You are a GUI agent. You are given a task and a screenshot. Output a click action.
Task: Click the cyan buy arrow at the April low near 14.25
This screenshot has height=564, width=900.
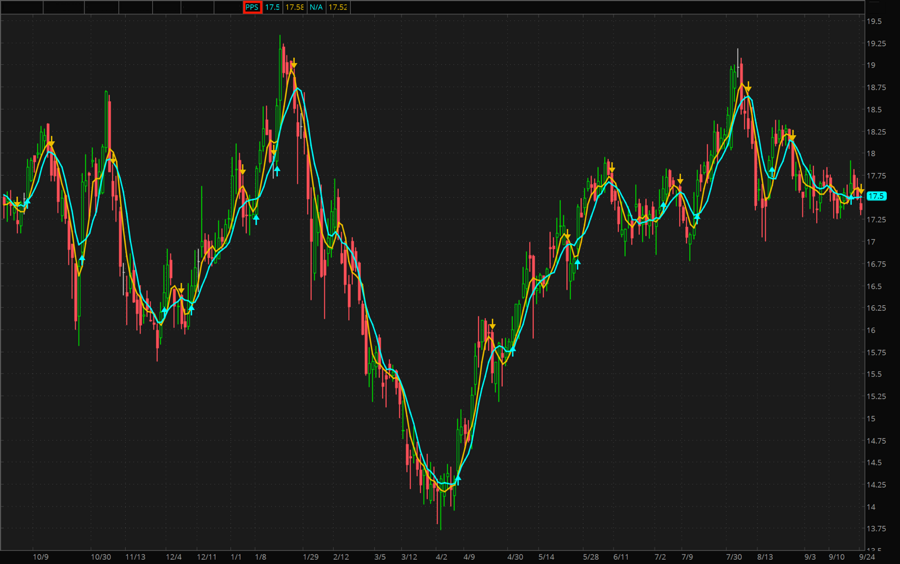[457, 480]
